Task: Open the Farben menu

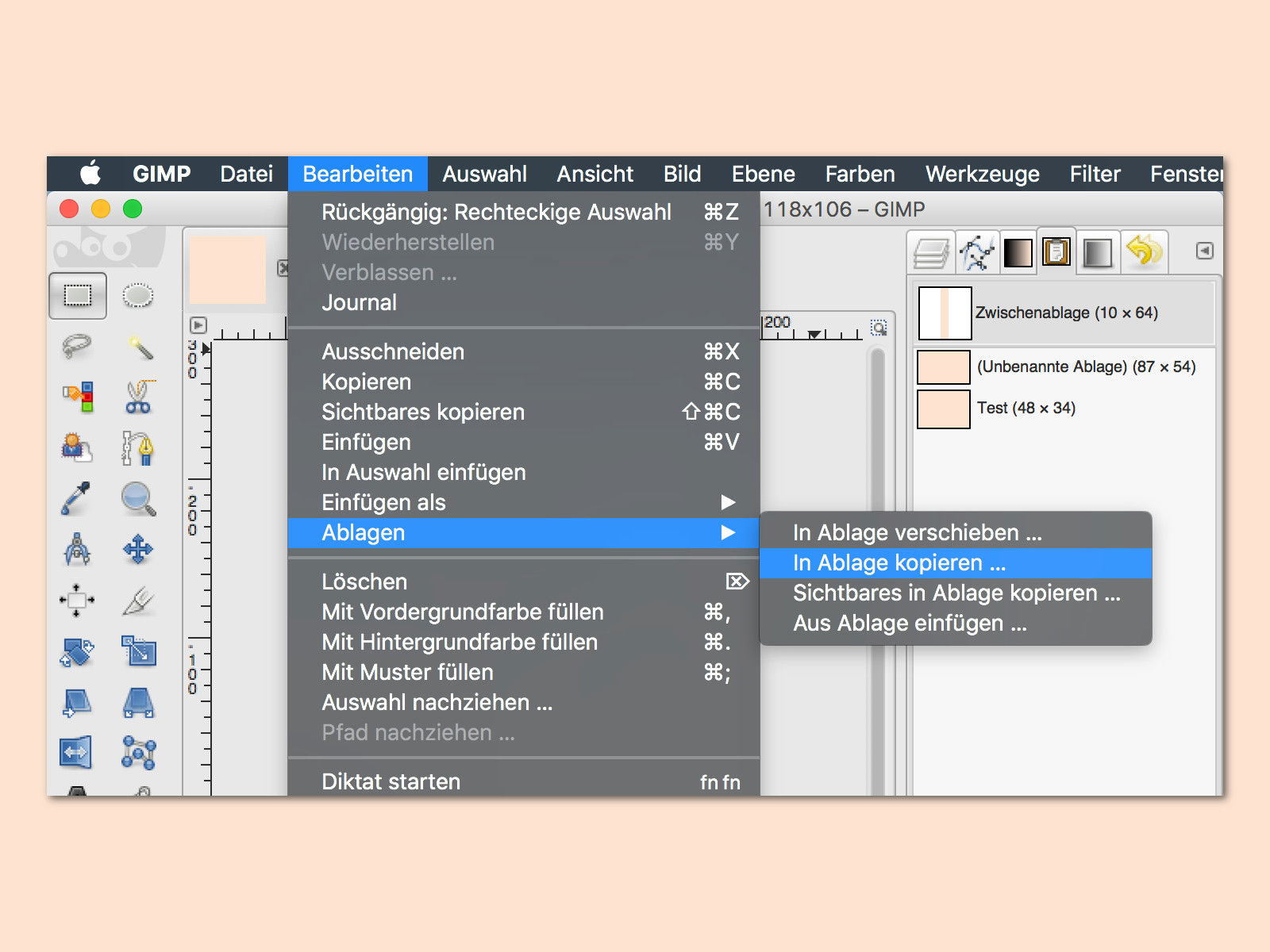Action: (860, 174)
